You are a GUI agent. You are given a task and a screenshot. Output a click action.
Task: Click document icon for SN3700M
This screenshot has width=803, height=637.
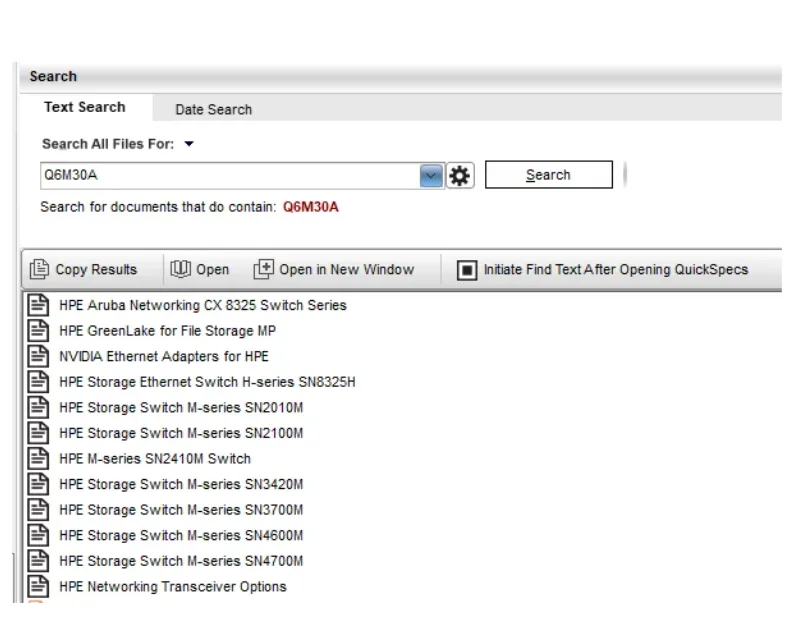point(38,510)
